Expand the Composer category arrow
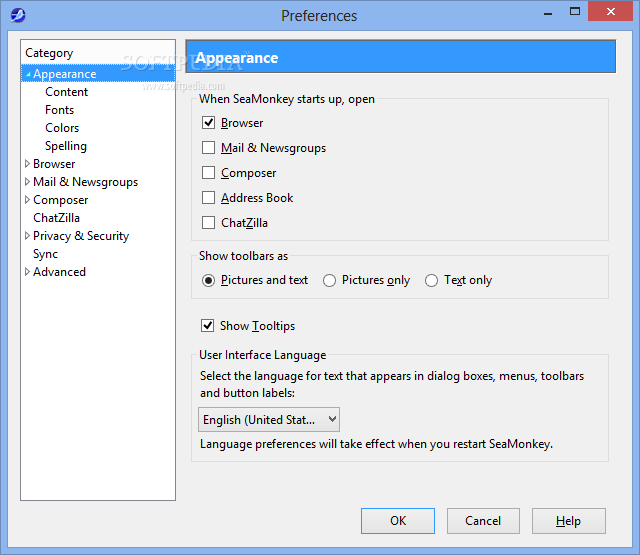Image resolution: width=640 pixels, height=555 pixels. [27, 200]
